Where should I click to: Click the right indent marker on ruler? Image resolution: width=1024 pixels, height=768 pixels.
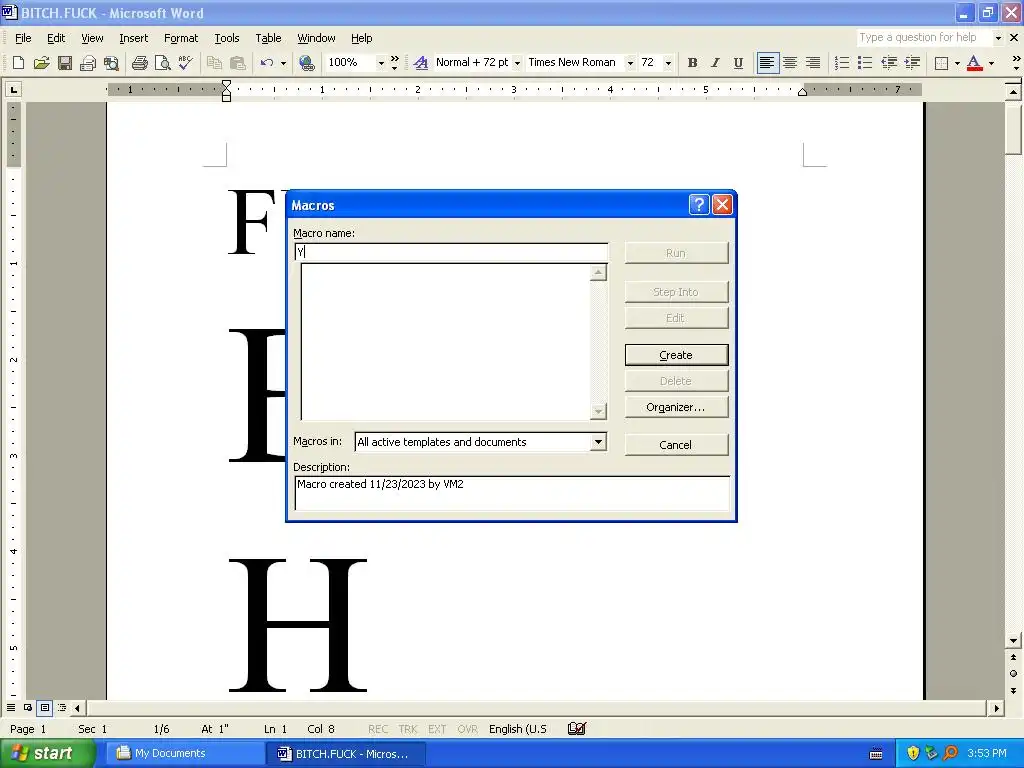[x=803, y=92]
